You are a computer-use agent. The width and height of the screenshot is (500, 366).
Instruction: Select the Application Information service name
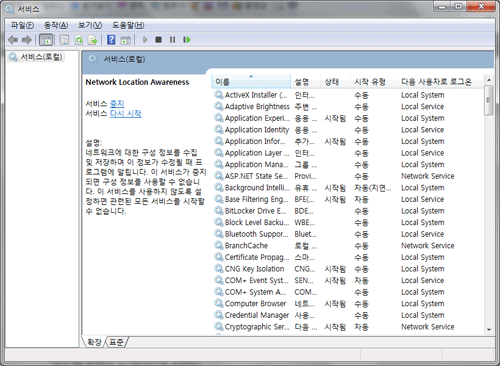tap(255, 141)
